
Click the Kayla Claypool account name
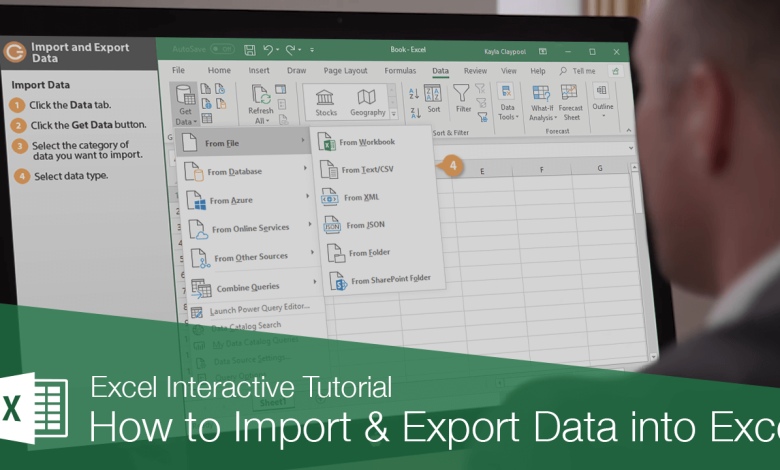[x=504, y=51]
